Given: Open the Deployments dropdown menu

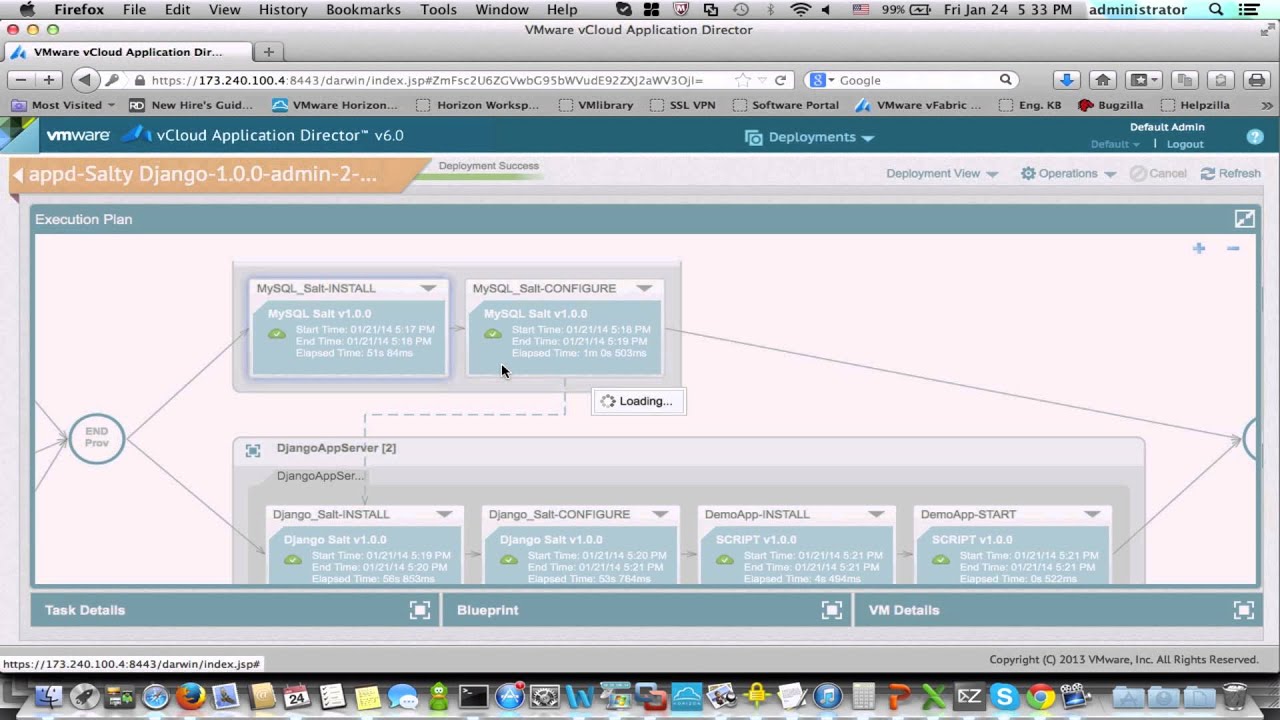Looking at the screenshot, I should pos(810,137).
